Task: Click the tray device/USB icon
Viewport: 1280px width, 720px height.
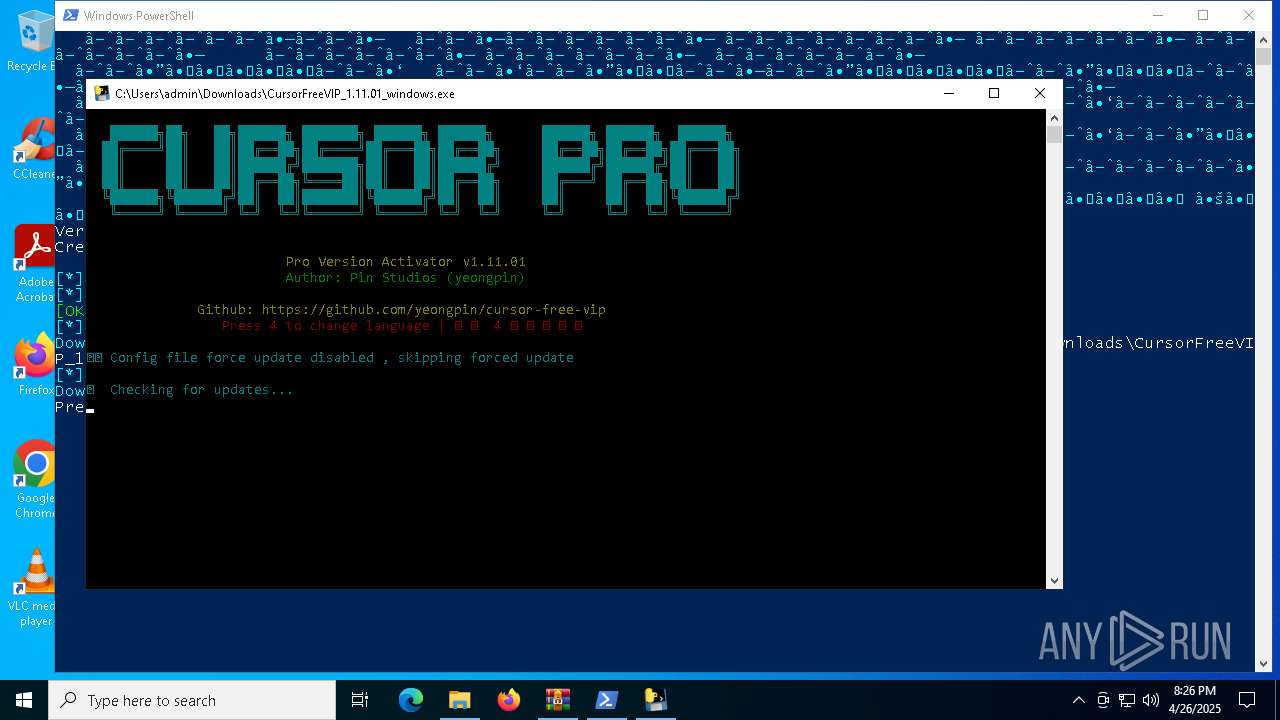Action: tap(1103, 700)
